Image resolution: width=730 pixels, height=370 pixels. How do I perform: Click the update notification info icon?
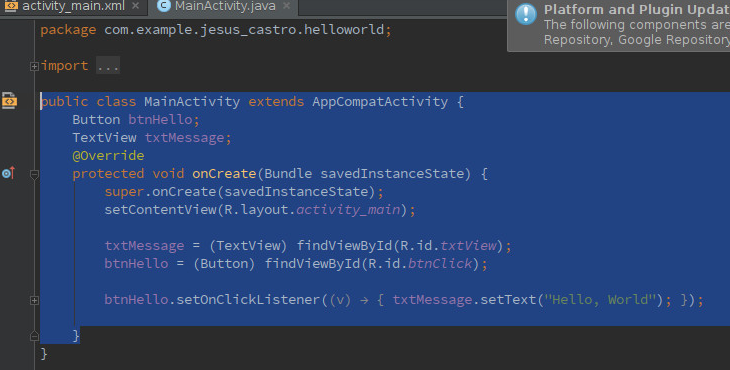coord(526,14)
